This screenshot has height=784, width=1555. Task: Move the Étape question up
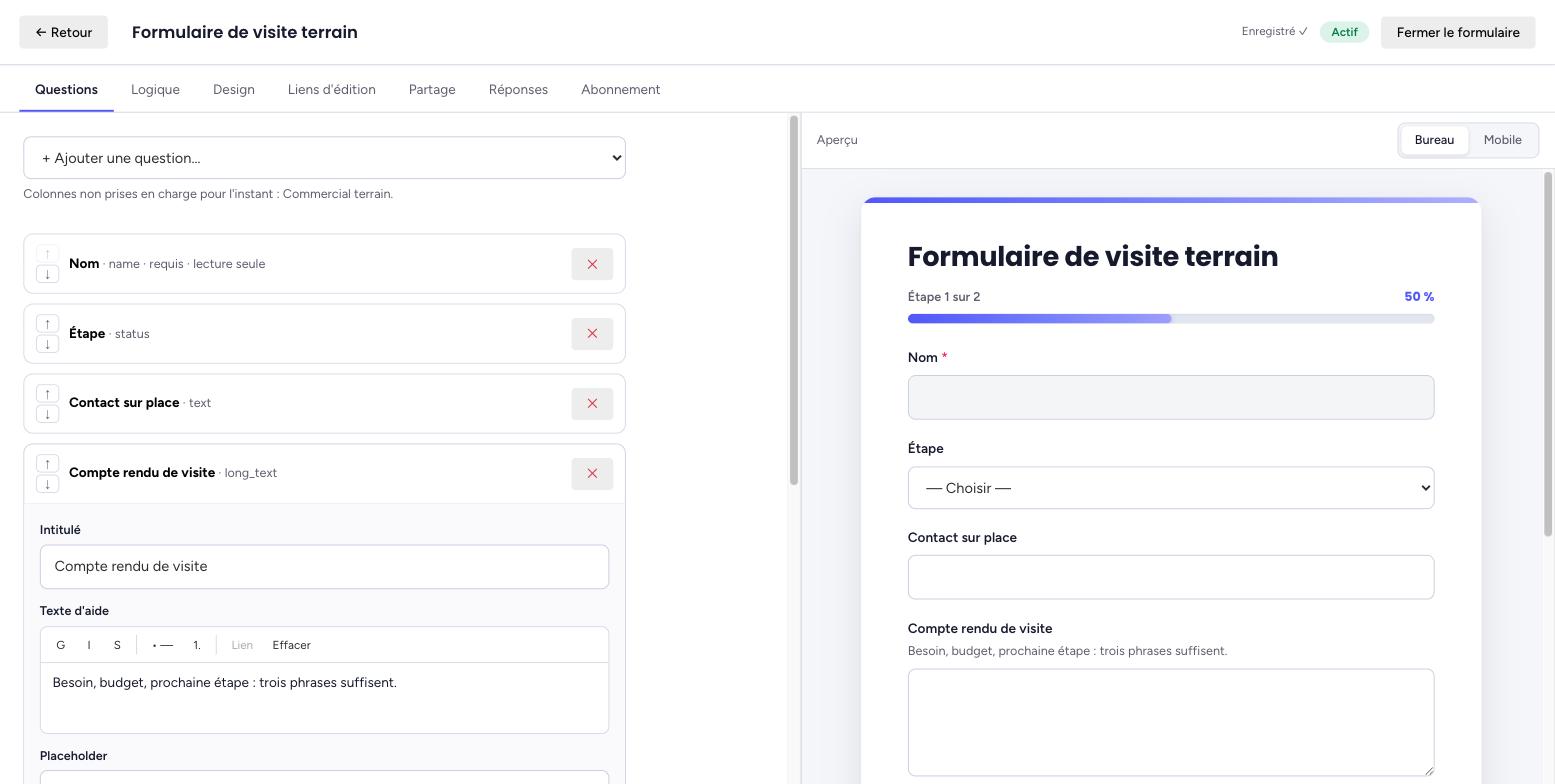pos(47,324)
